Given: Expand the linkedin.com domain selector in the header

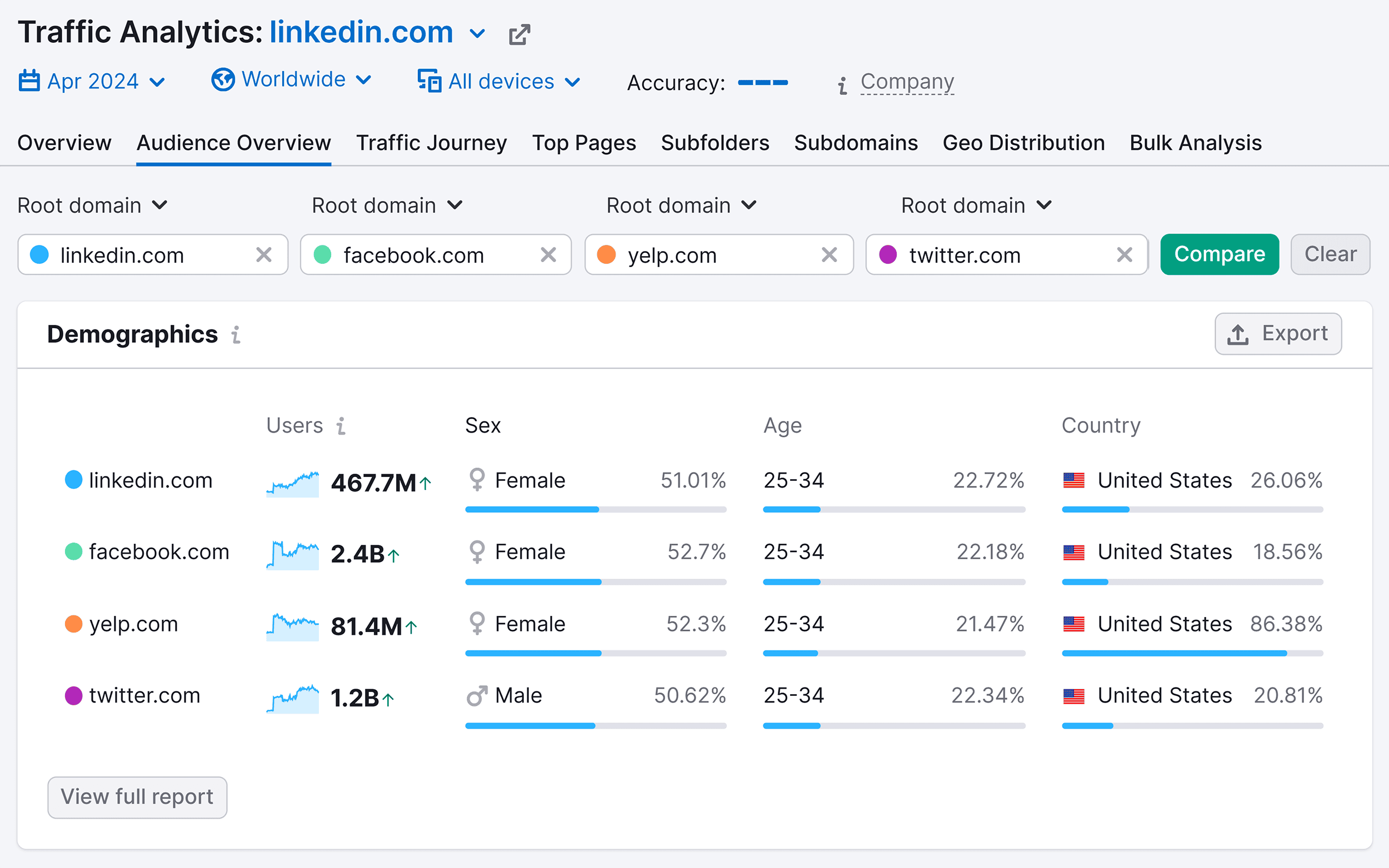Looking at the screenshot, I should [477, 33].
